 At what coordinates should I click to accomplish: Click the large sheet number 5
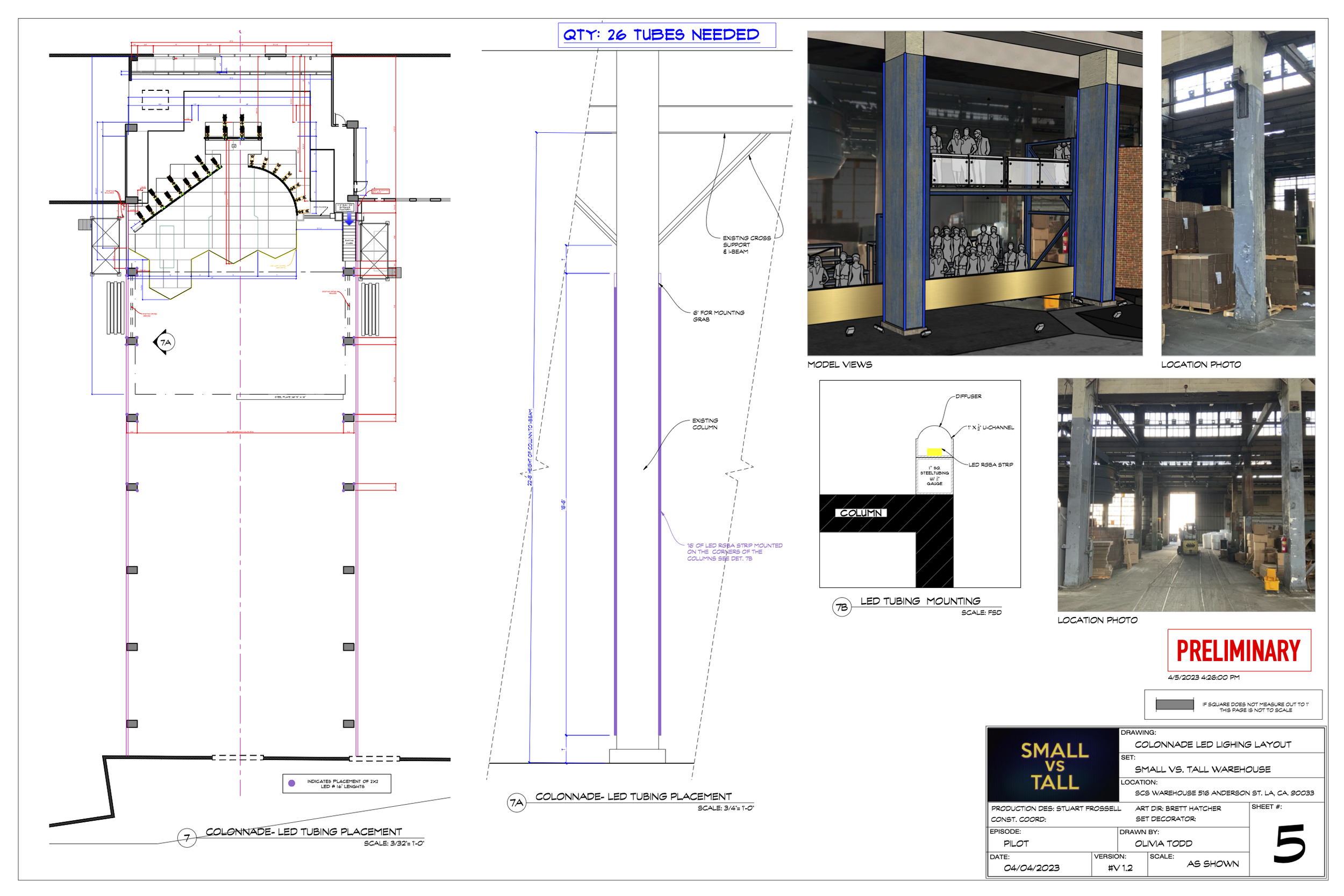pyautogui.click(x=1289, y=843)
